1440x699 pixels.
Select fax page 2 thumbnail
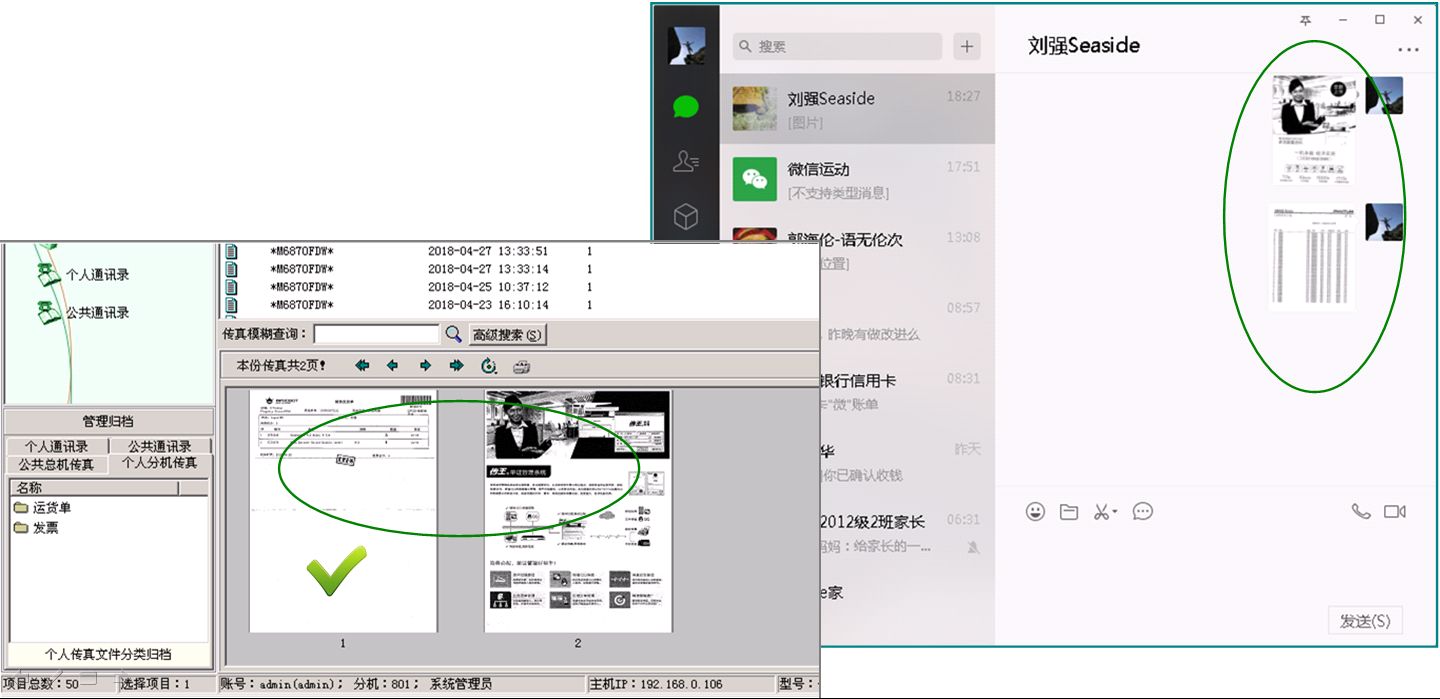[578, 511]
